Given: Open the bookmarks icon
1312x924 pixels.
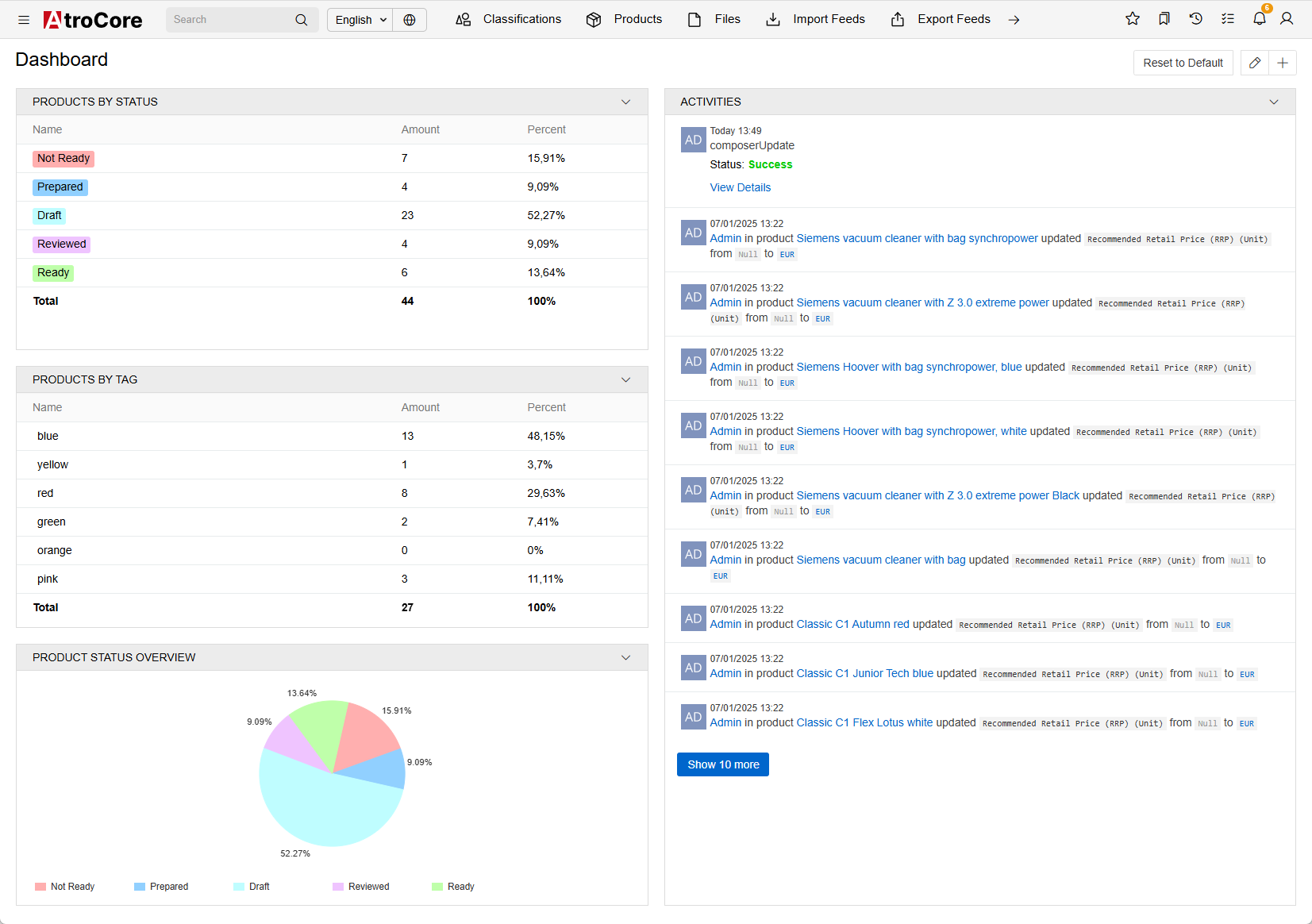Looking at the screenshot, I should [x=1164, y=18].
